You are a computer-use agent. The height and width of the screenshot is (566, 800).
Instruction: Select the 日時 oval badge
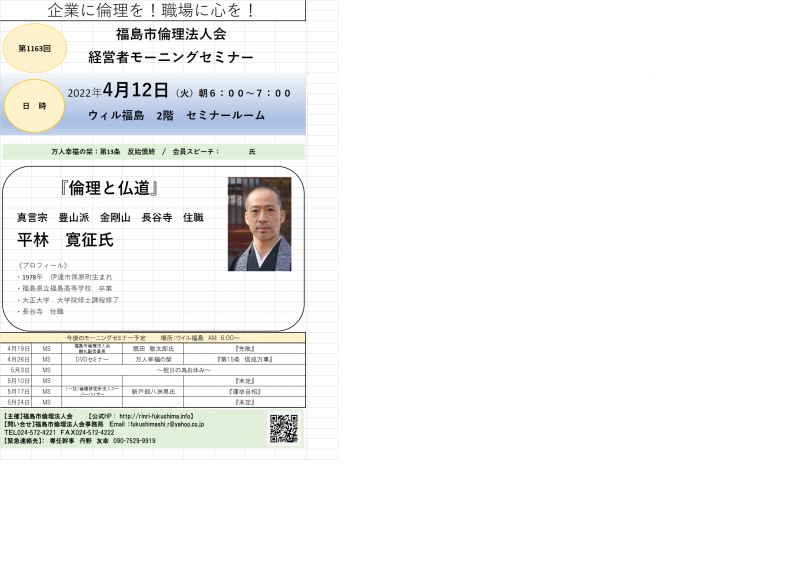click(34, 105)
